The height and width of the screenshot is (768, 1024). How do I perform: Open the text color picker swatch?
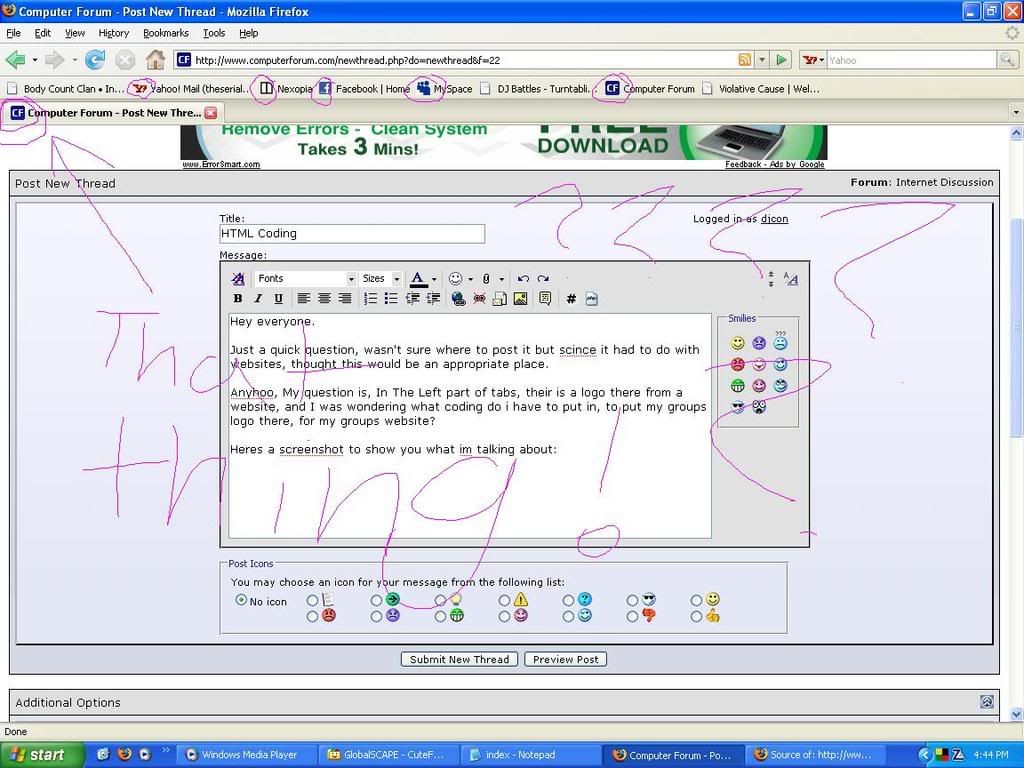tap(418, 279)
